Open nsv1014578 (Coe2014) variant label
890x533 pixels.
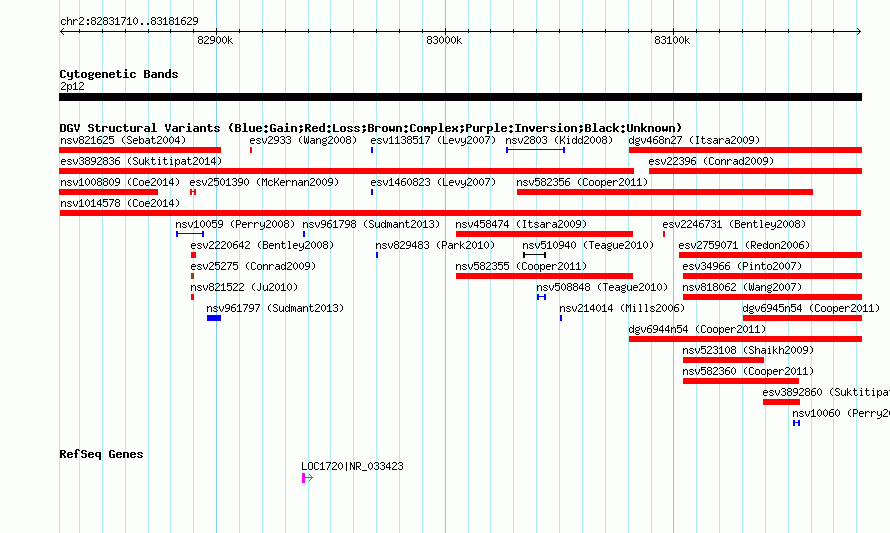pyautogui.click(x=120, y=203)
